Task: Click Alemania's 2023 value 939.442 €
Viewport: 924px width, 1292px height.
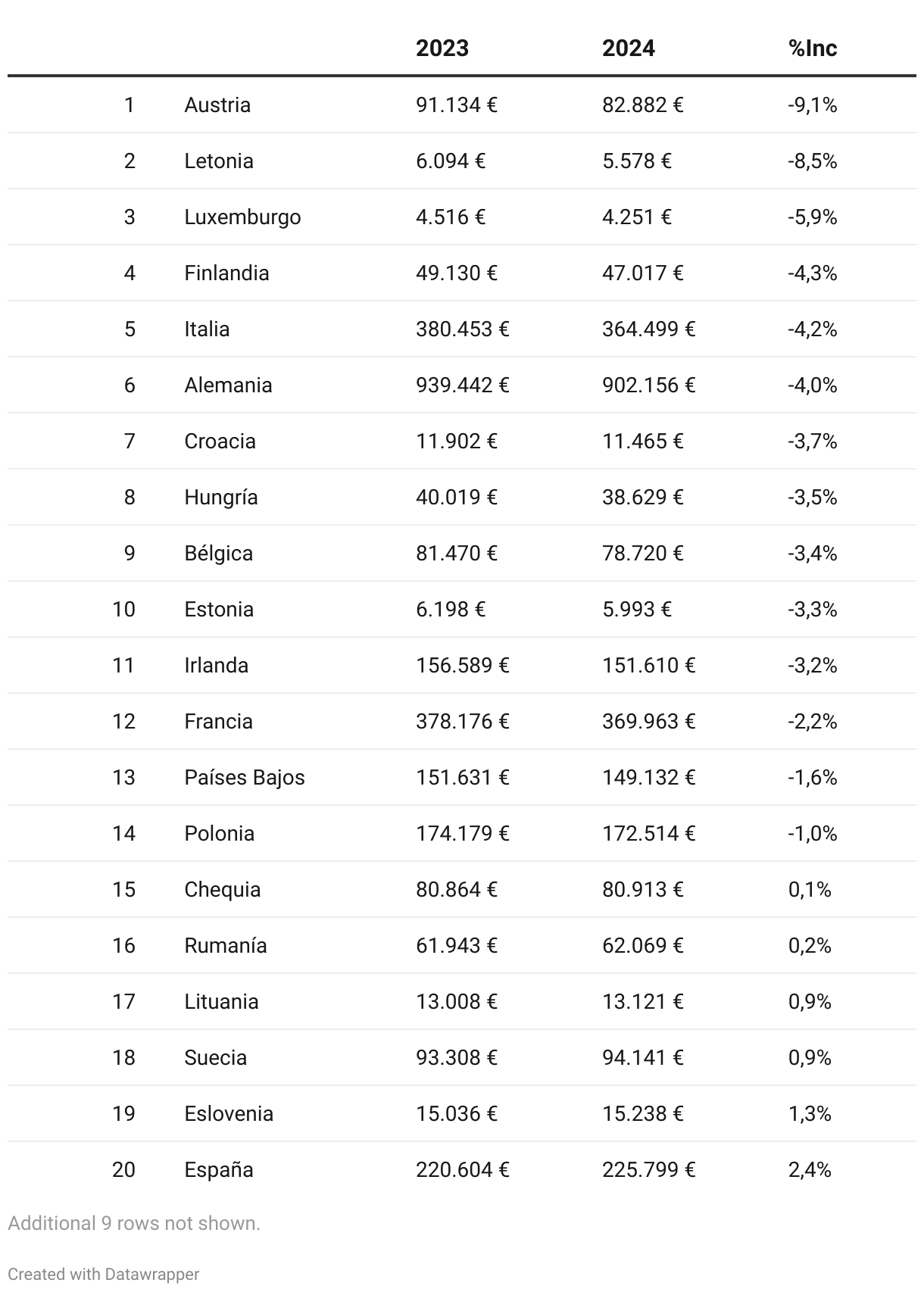Action: [x=462, y=385]
